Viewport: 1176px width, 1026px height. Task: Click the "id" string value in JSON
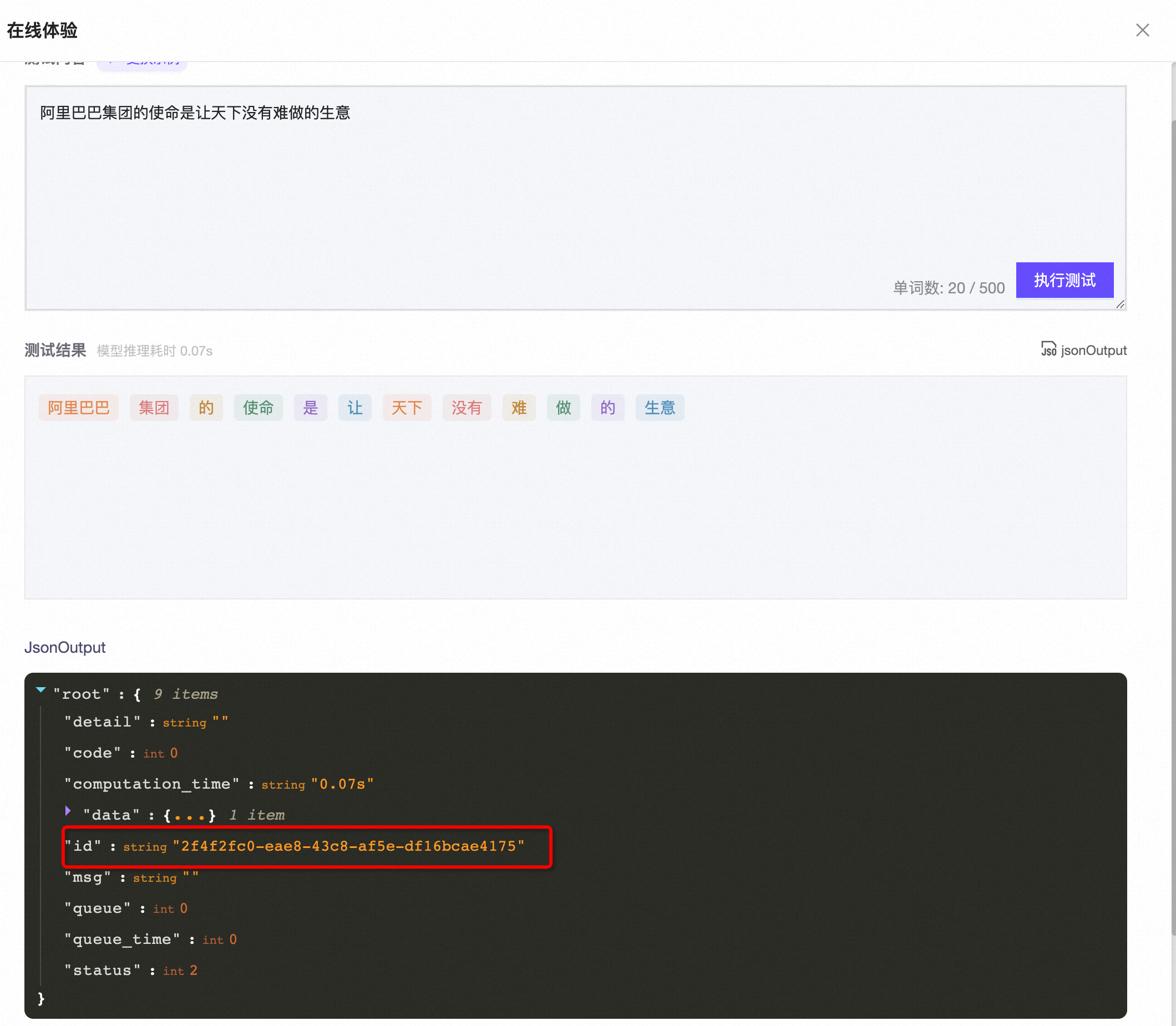pyautogui.click(x=348, y=846)
